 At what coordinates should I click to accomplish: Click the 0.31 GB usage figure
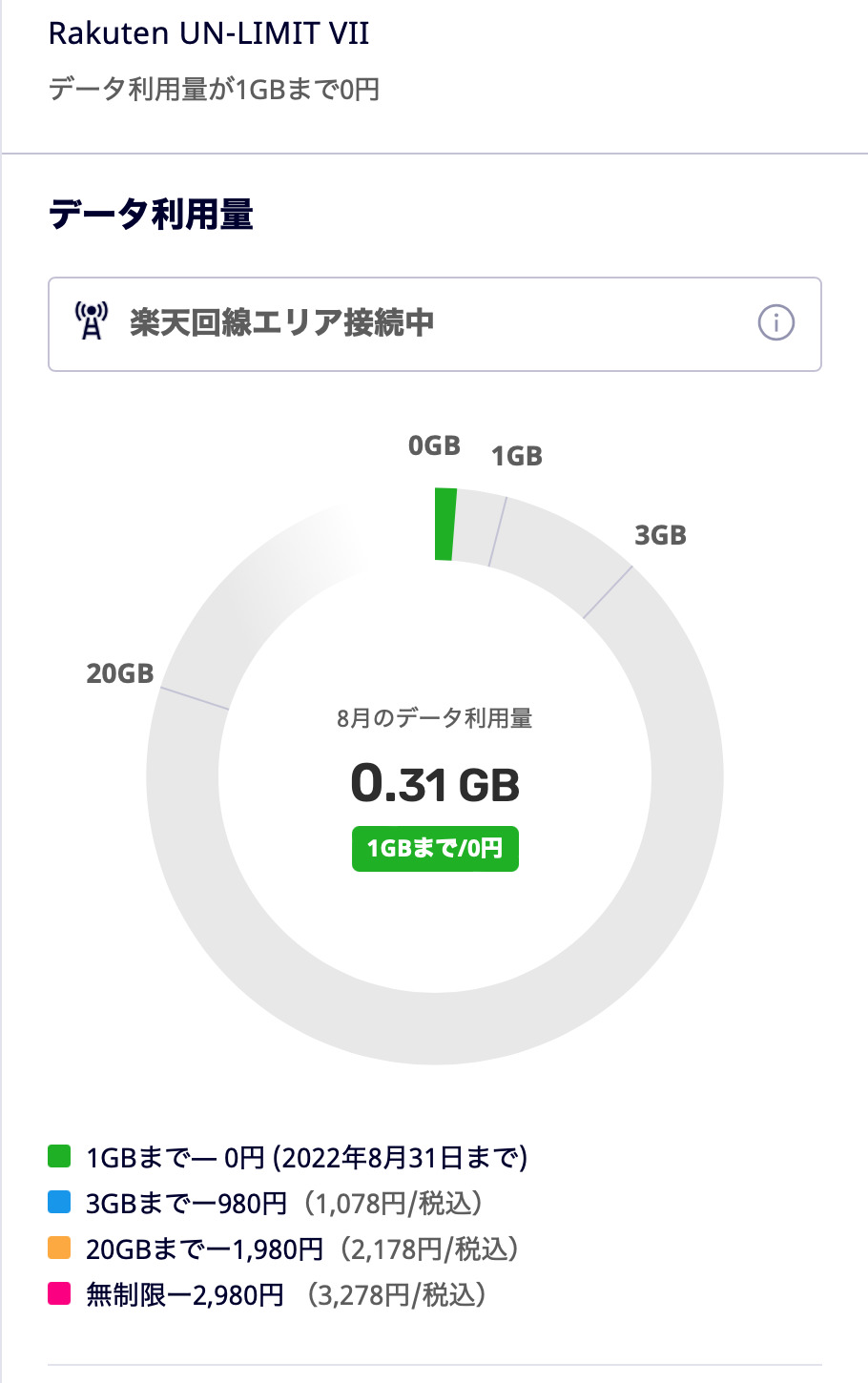click(435, 784)
